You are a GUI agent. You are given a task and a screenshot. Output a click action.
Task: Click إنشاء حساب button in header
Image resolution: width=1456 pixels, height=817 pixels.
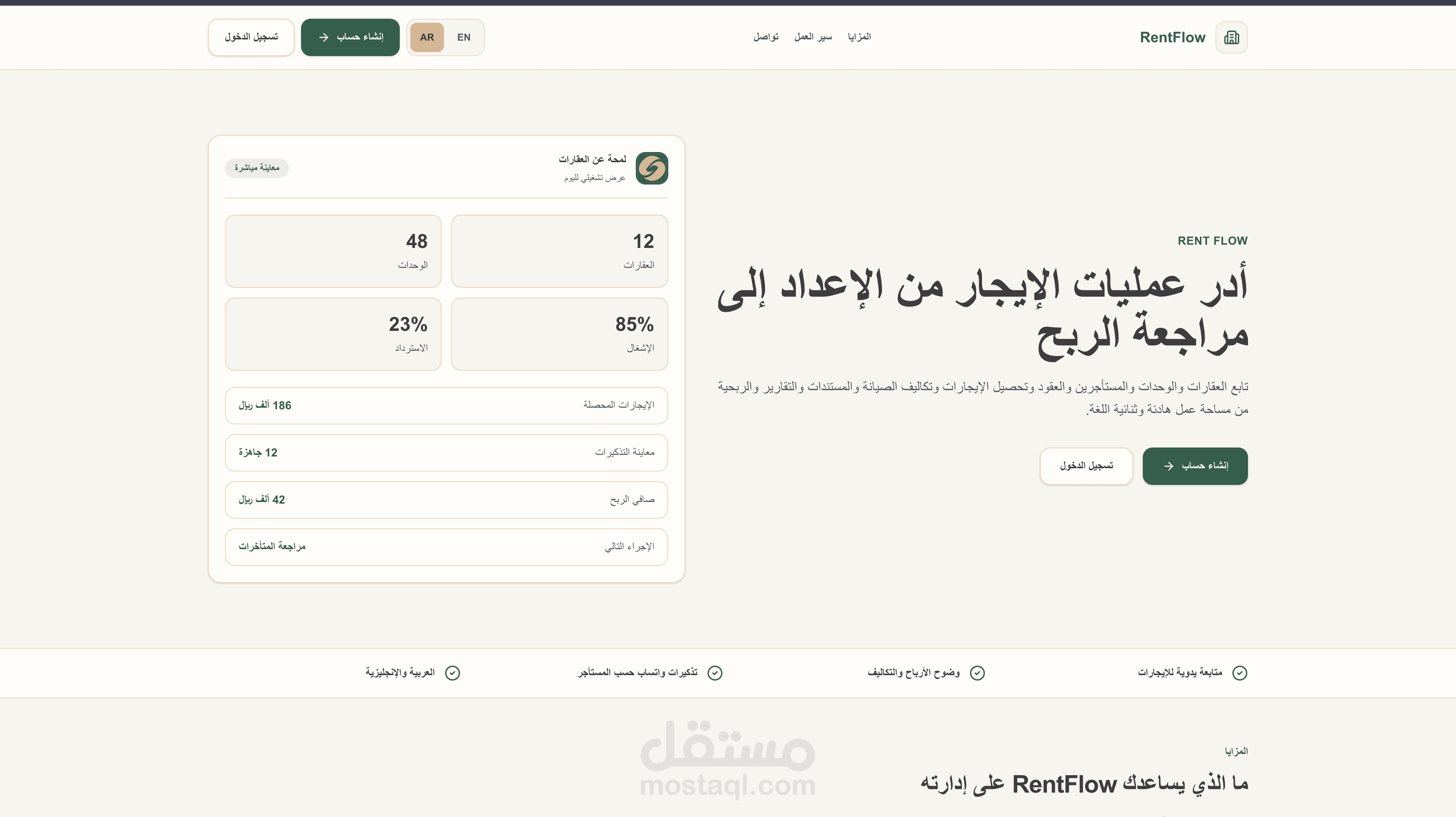(x=350, y=37)
